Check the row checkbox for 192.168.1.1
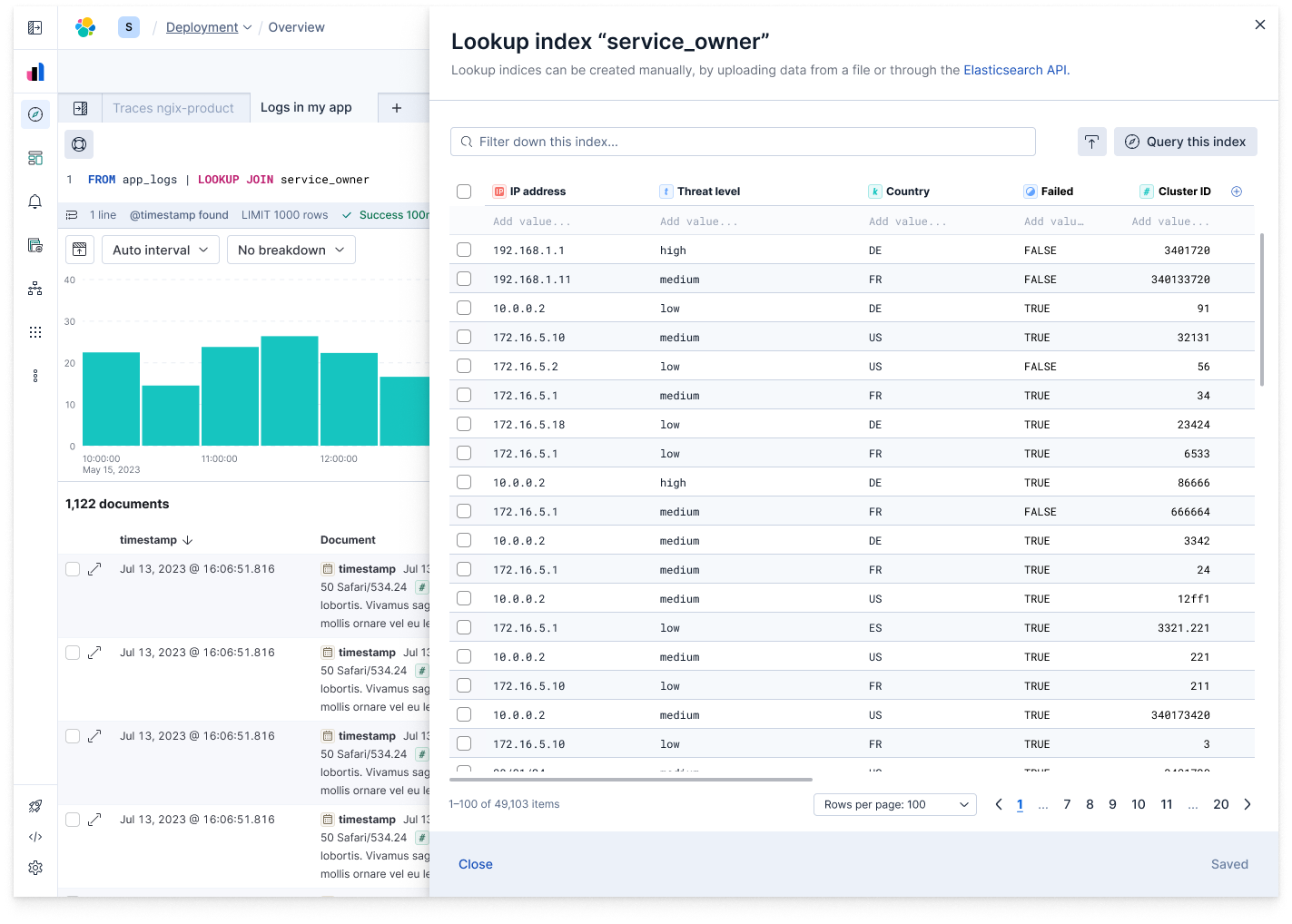Viewport: 1292px width, 924px height. 464,250
